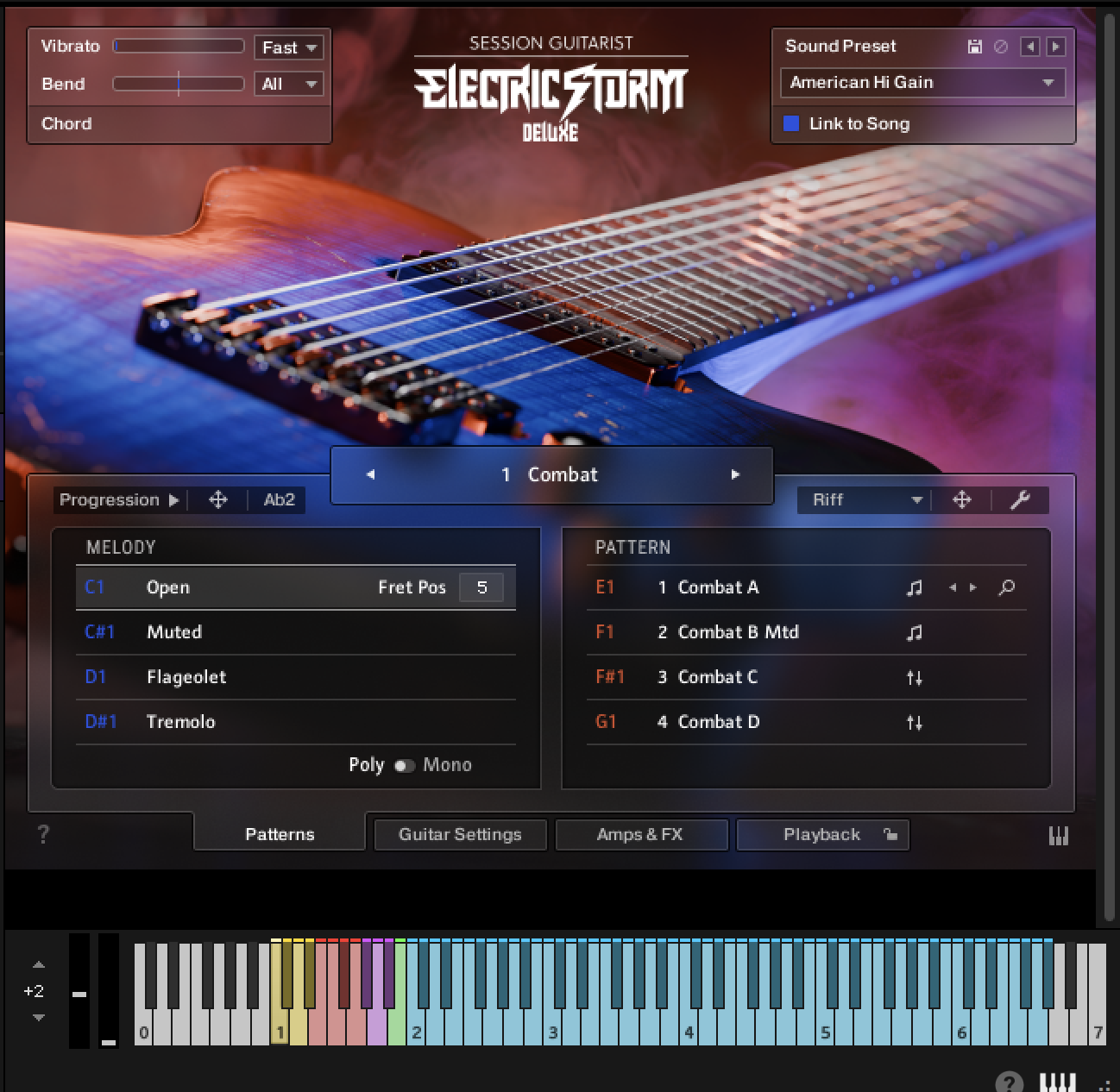Click the mod wheel strip beside the keyboard
This screenshot has width=1120, height=1092.
(x=109, y=990)
